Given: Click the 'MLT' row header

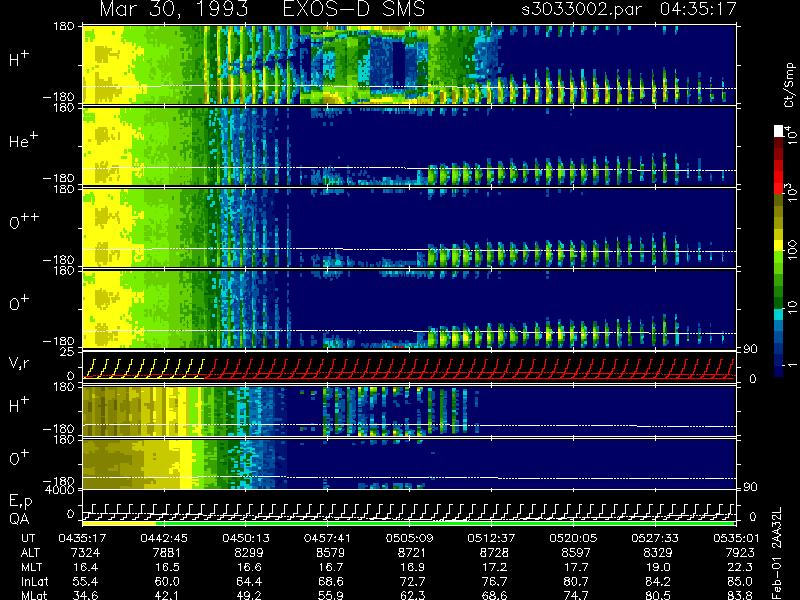Looking at the screenshot, I should 31,567.
